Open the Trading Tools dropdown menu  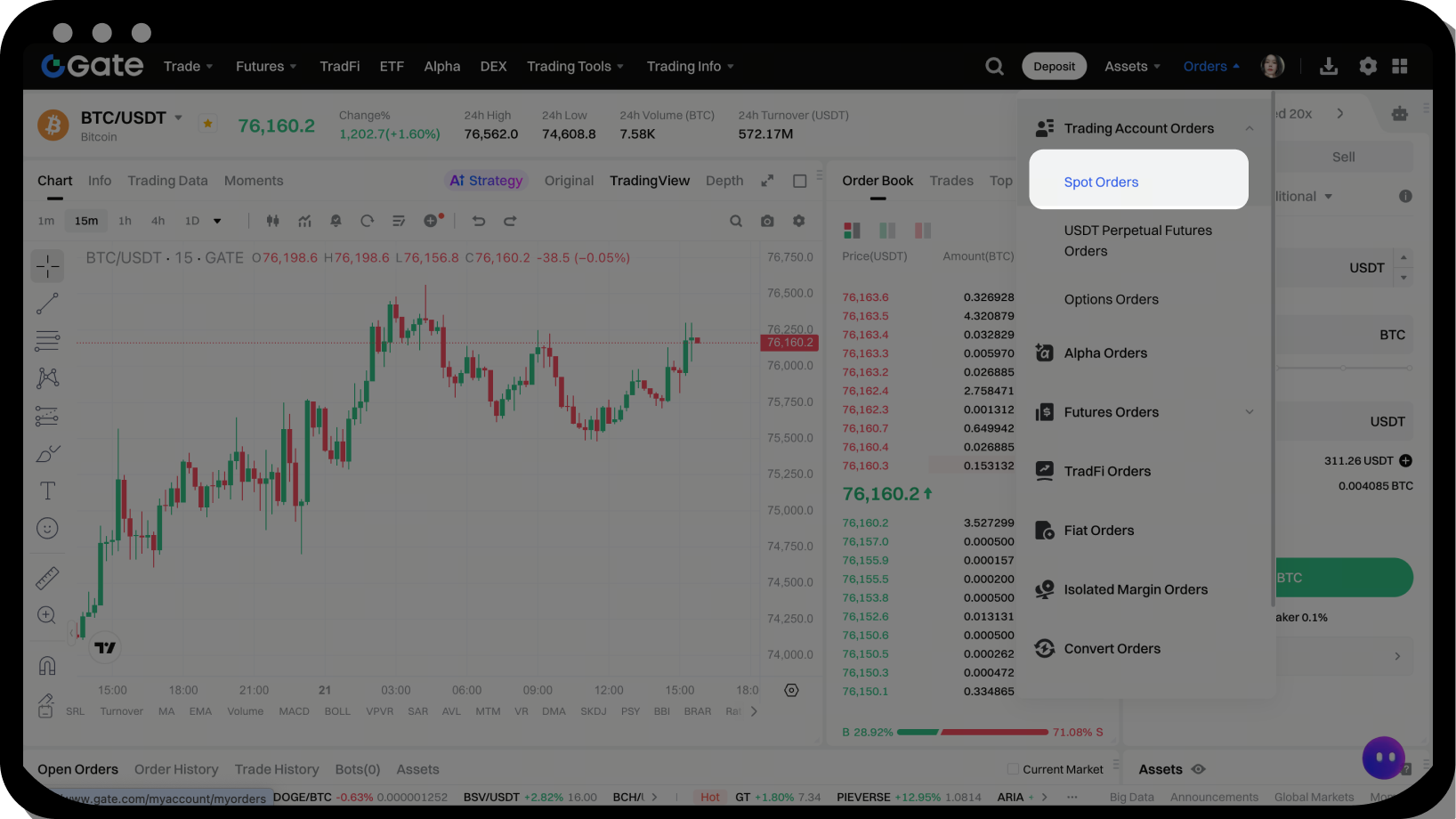tap(575, 67)
